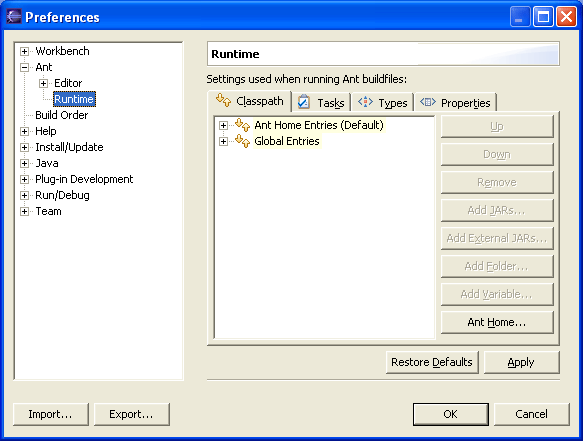
Task: Expand Ant Home Entries (Default)
Action: coord(223,125)
